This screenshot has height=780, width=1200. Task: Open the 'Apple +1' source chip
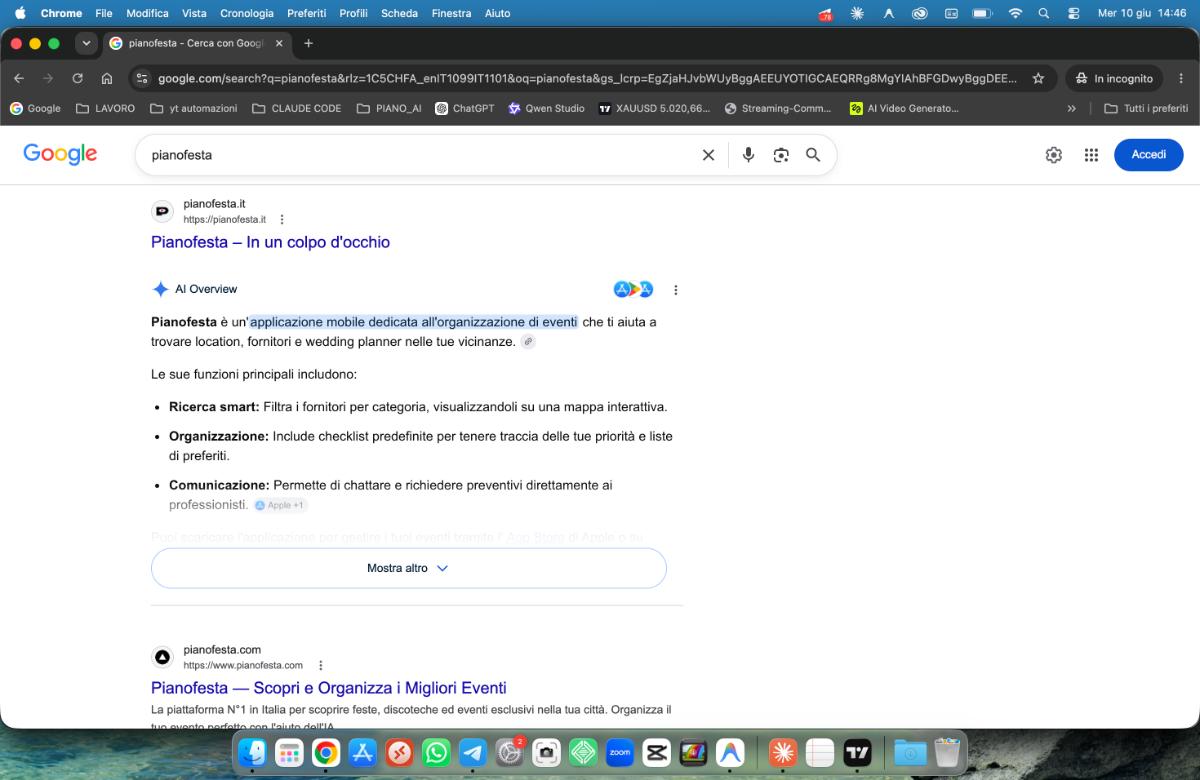pos(280,505)
